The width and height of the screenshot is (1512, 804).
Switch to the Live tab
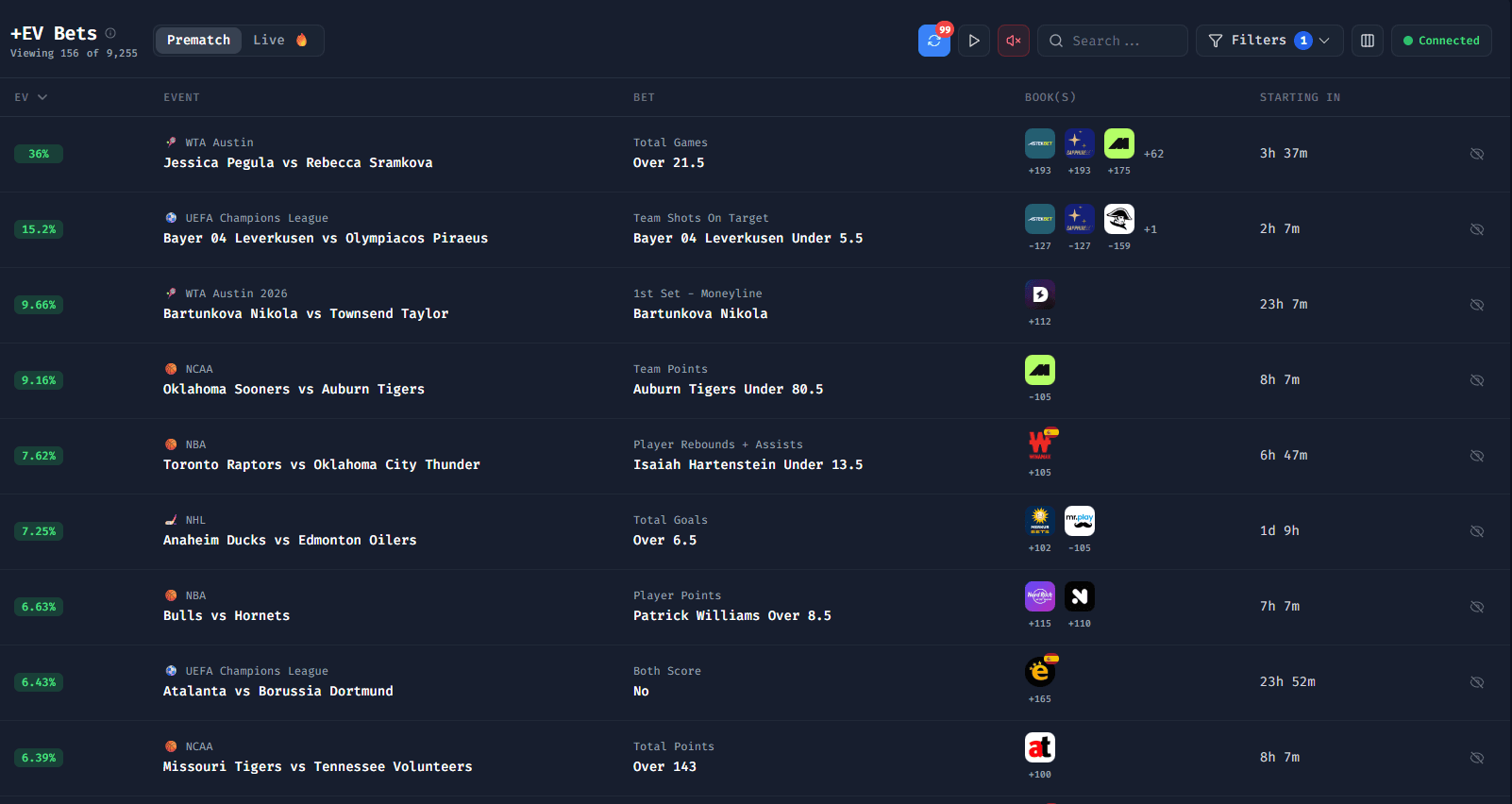pyautogui.click(x=280, y=41)
